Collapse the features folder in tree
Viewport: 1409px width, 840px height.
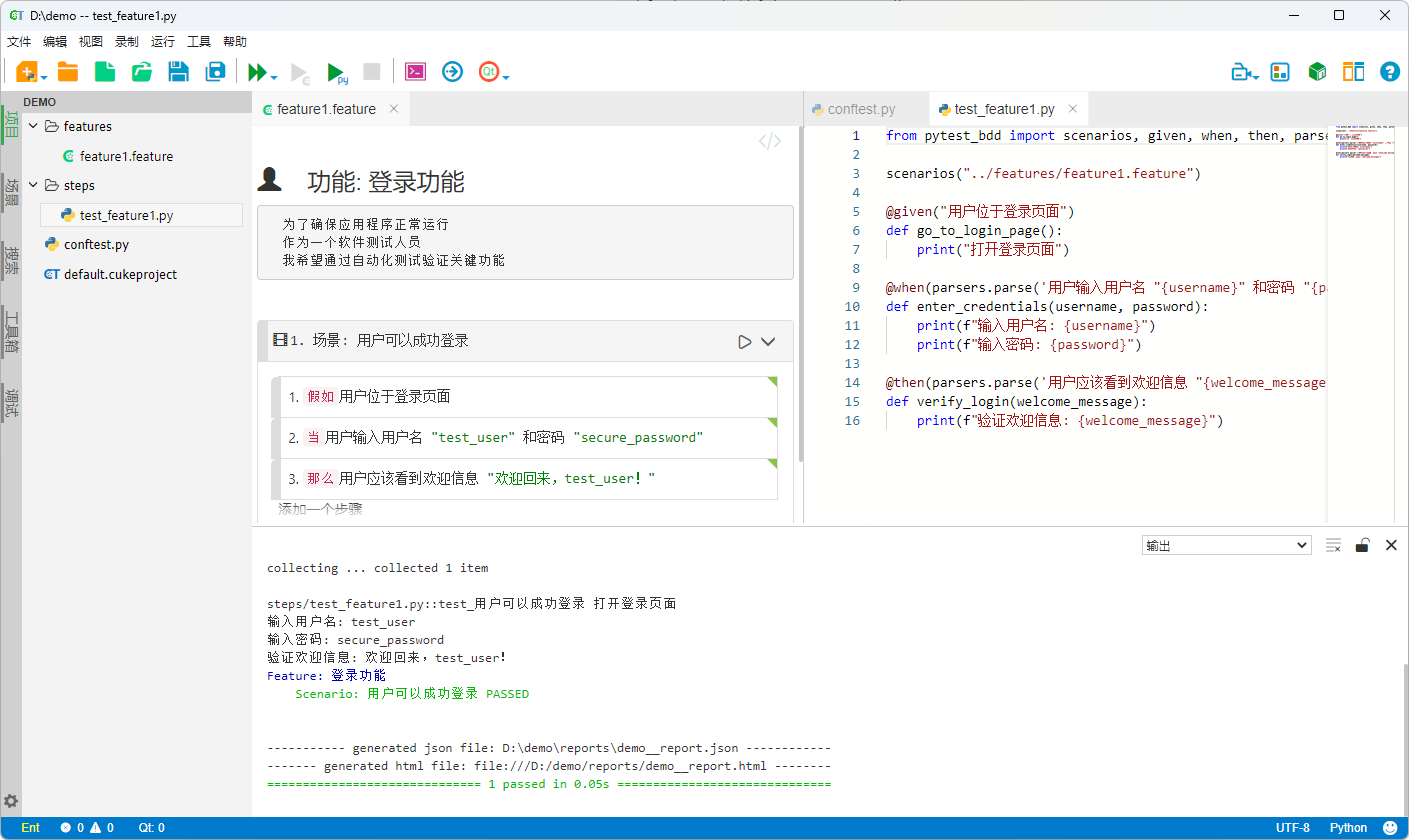click(33, 127)
